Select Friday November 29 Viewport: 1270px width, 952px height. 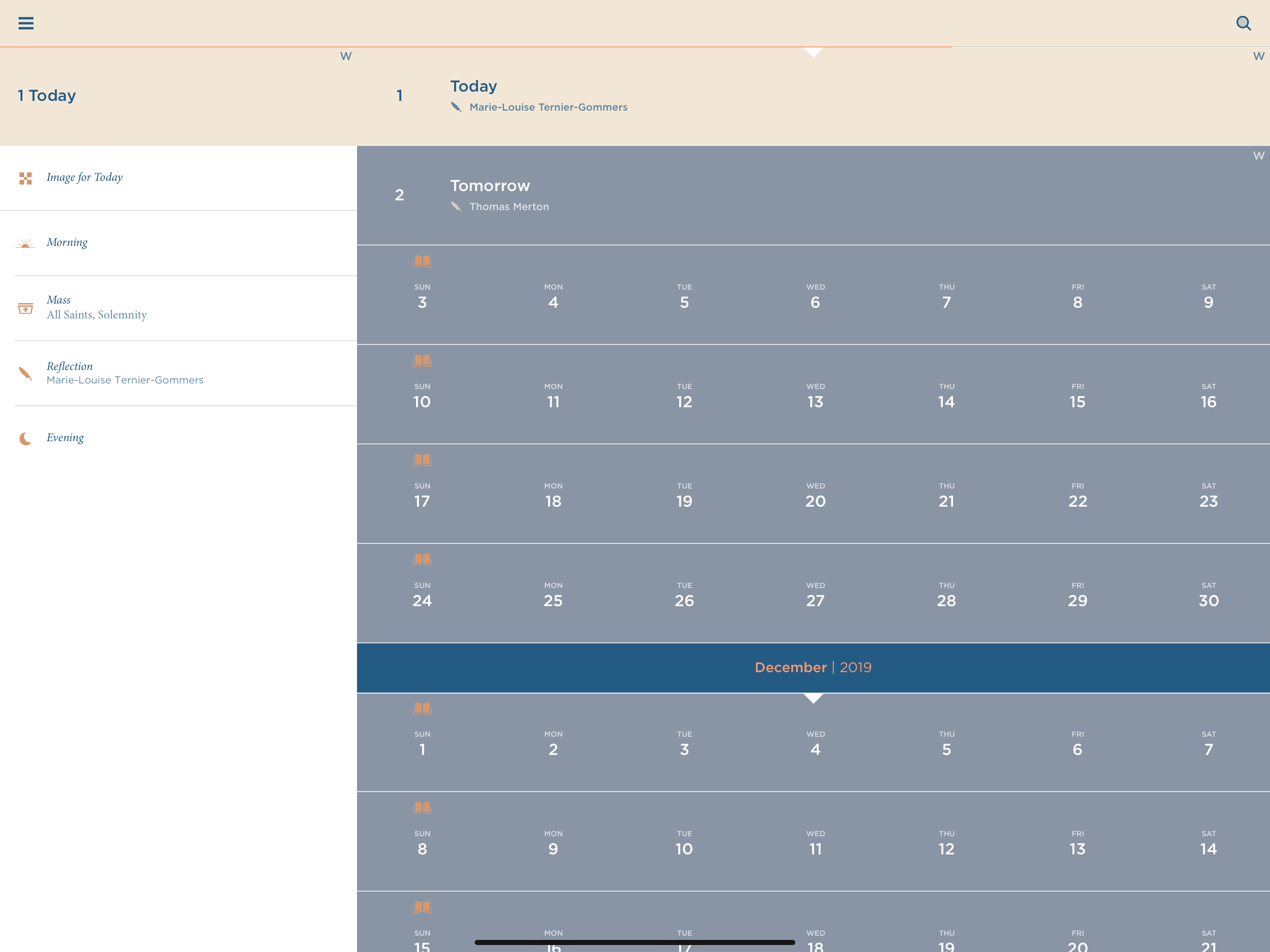click(x=1078, y=594)
